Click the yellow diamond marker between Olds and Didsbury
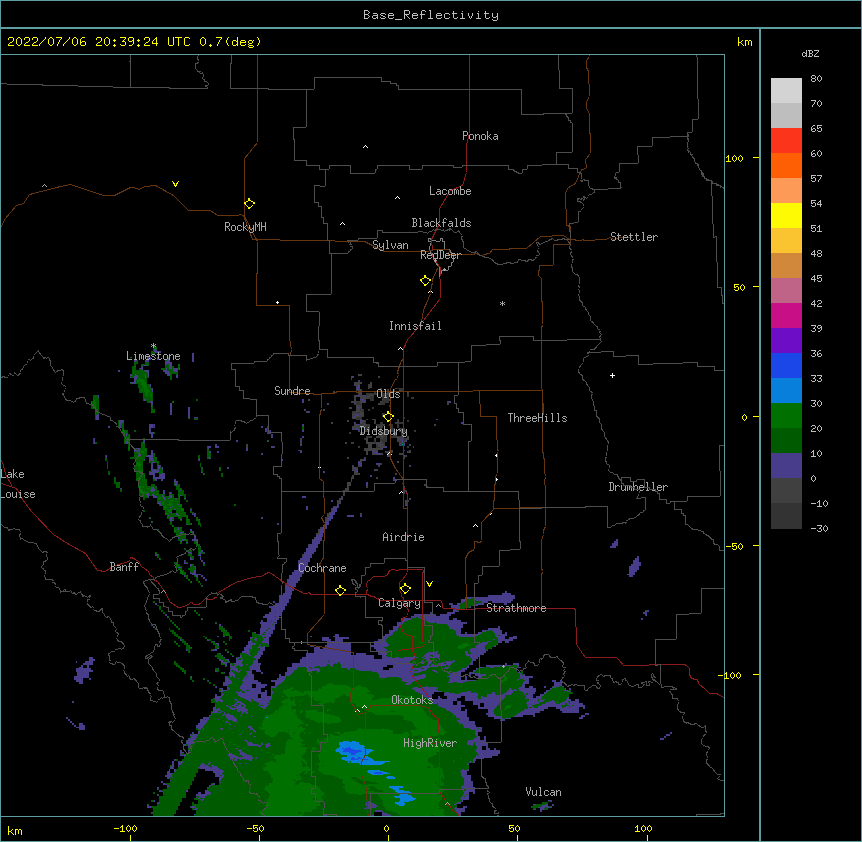 coord(388,417)
